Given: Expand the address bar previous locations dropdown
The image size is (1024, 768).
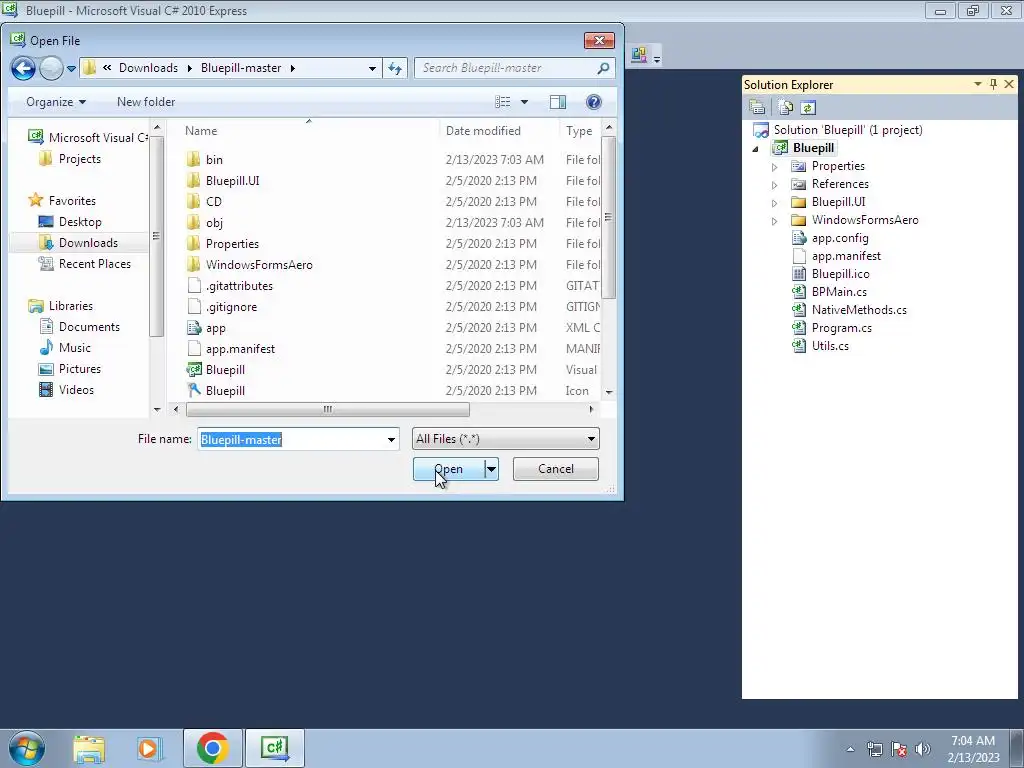Looking at the screenshot, I should pos(372,68).
